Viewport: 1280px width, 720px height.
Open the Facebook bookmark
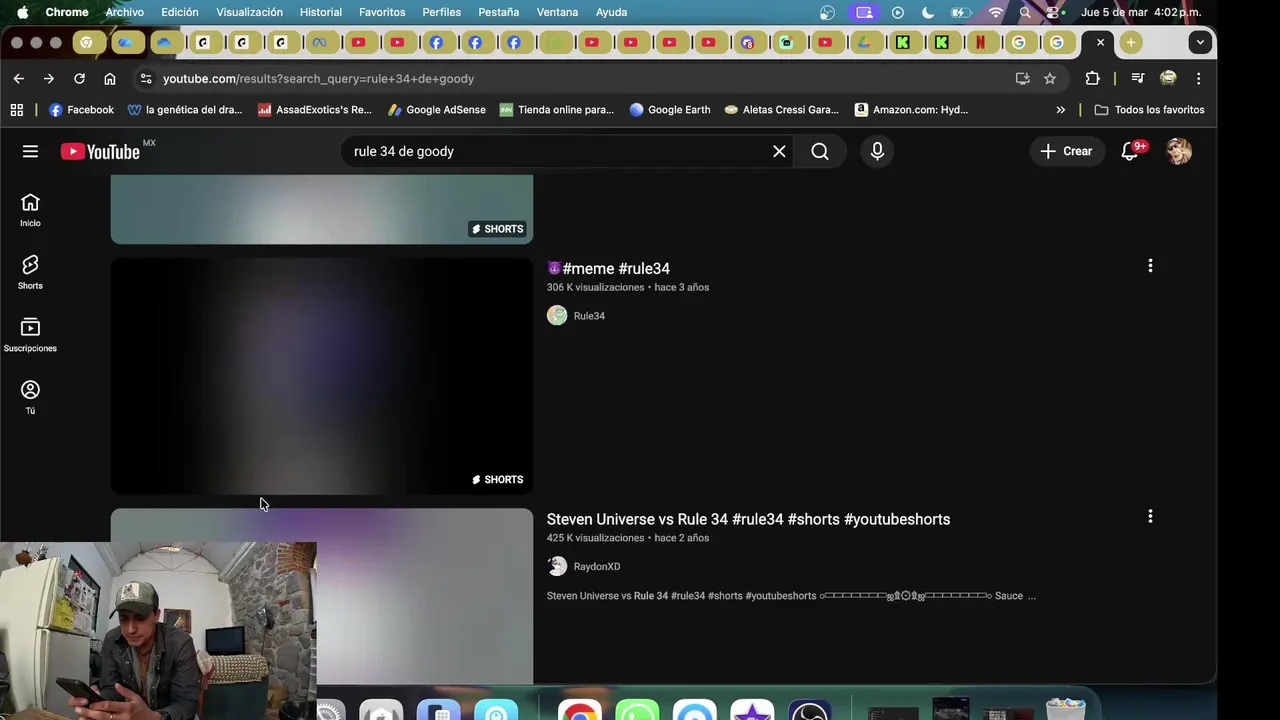(x=81, y=110)
